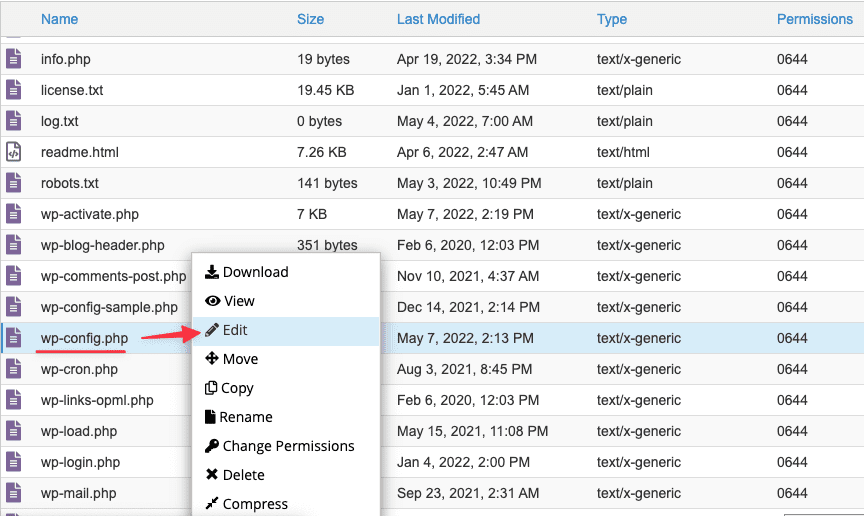Screen dimensions: 864x516
Task: Choose Edit from the context menu
Action: (x=235, y=330)
